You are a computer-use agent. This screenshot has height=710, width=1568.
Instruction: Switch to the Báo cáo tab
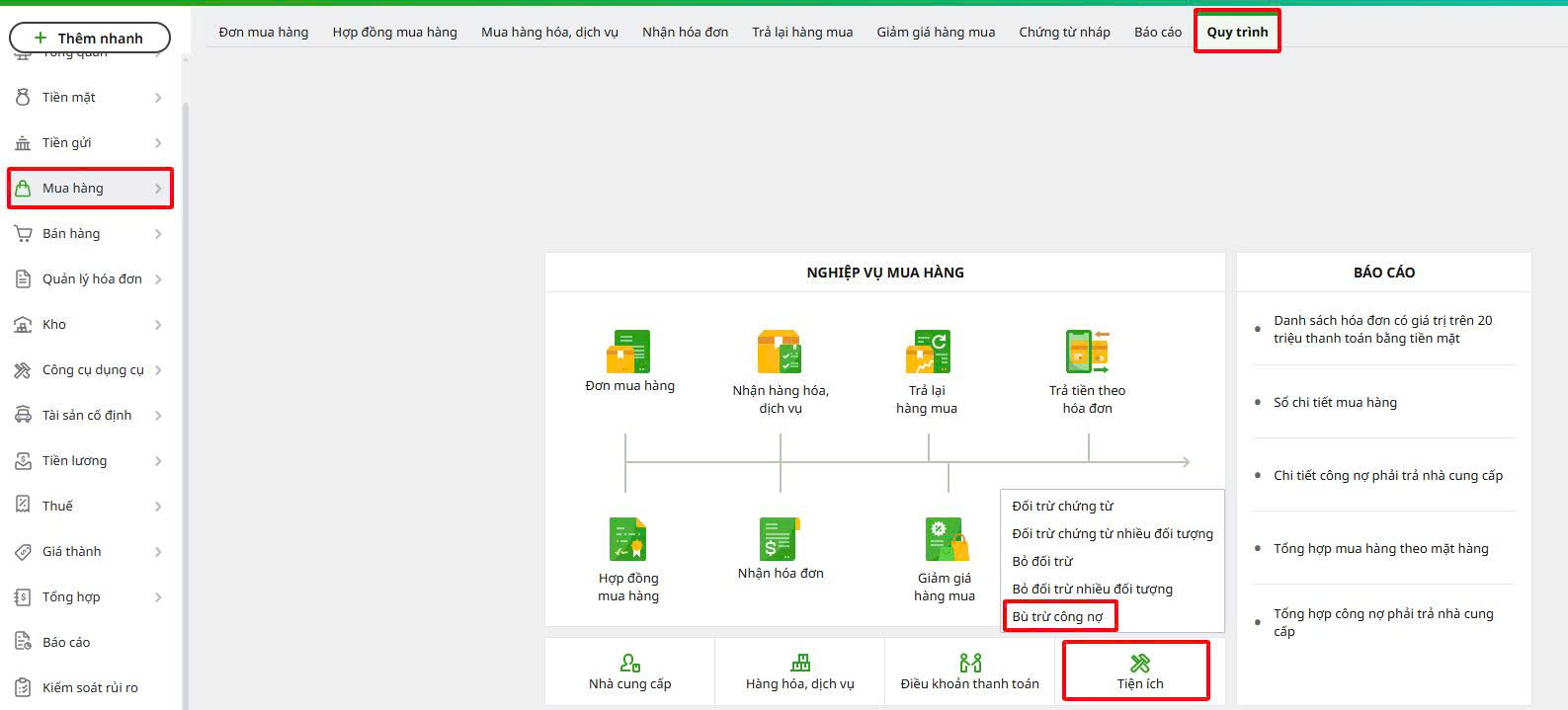(x=1157, y=32)
